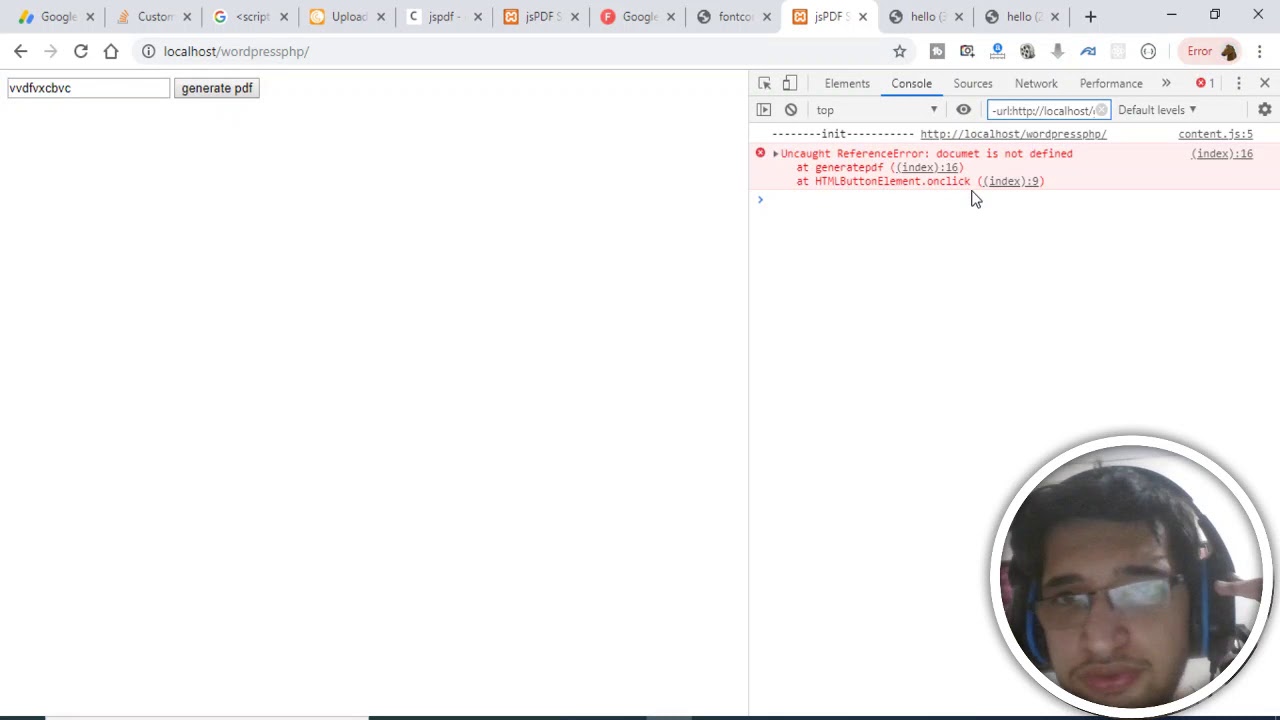This screenshot has height=720, width=1280.
Task: Open console settings gear icon
Action: coord(1264,110)
